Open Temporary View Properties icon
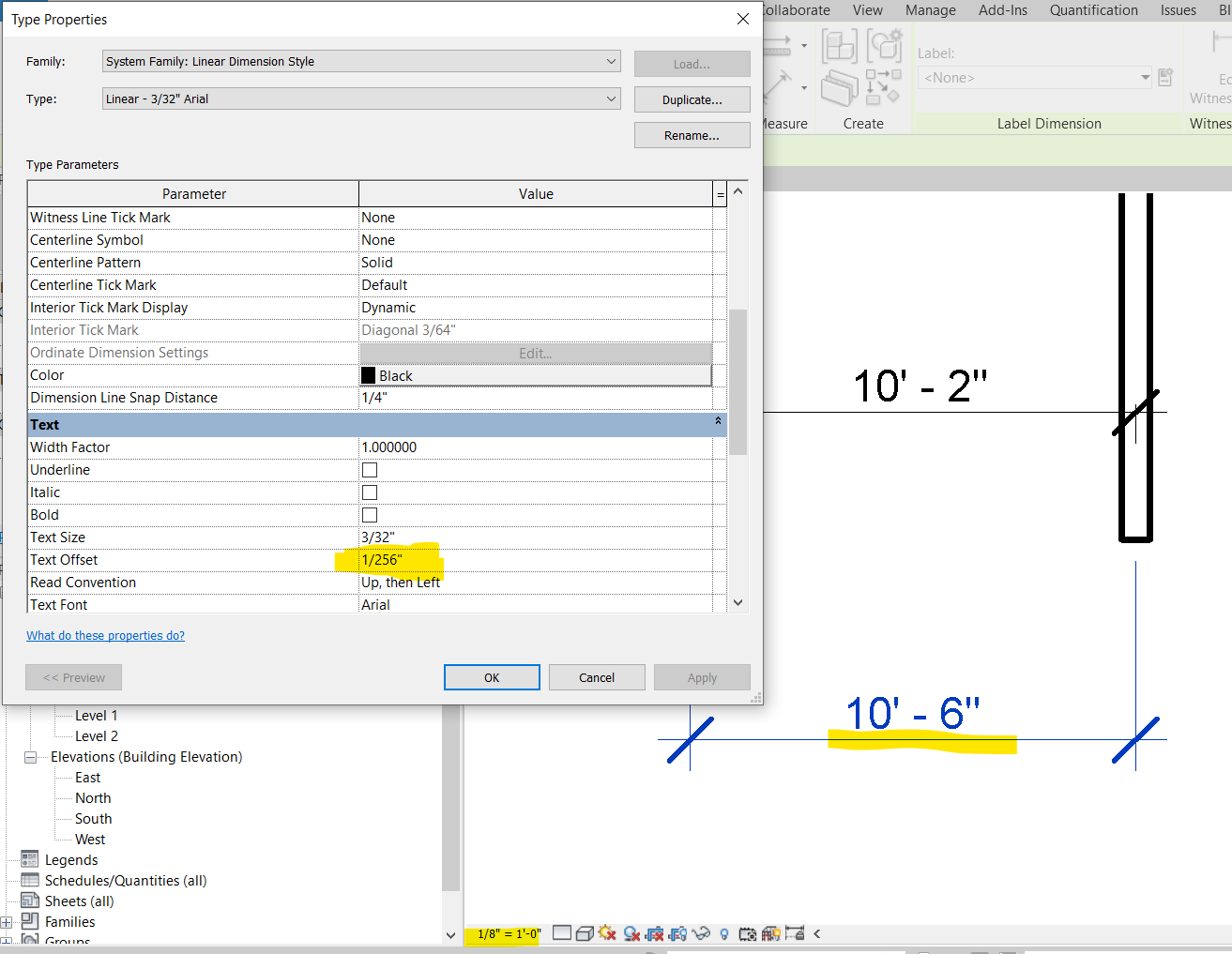Viewport: 1232px width, 954px height. (x=748, y=932)
